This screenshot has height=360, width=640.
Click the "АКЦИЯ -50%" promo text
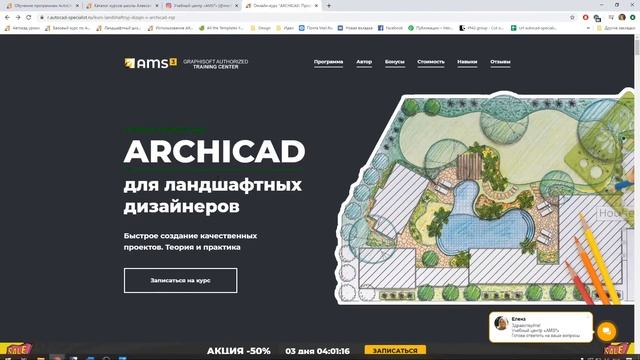(238, 351)
